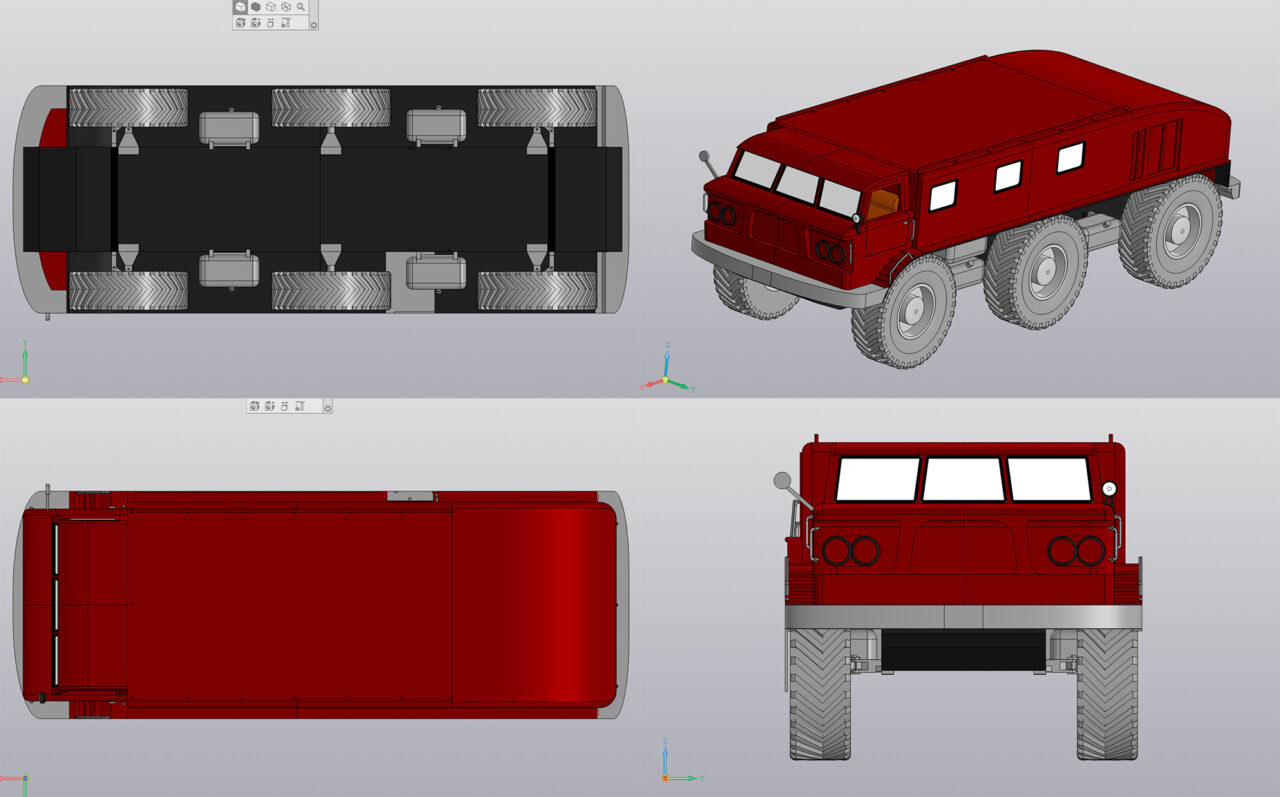1280x797 pixels.
Task: Open toolbar options circle in the roof view toolbar
Action: tap(327, 408)
